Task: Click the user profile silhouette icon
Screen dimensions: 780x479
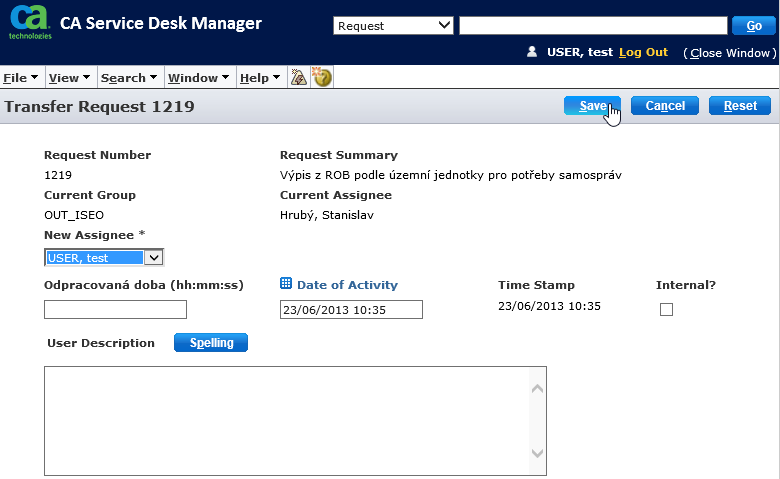Action: (532, 52)
